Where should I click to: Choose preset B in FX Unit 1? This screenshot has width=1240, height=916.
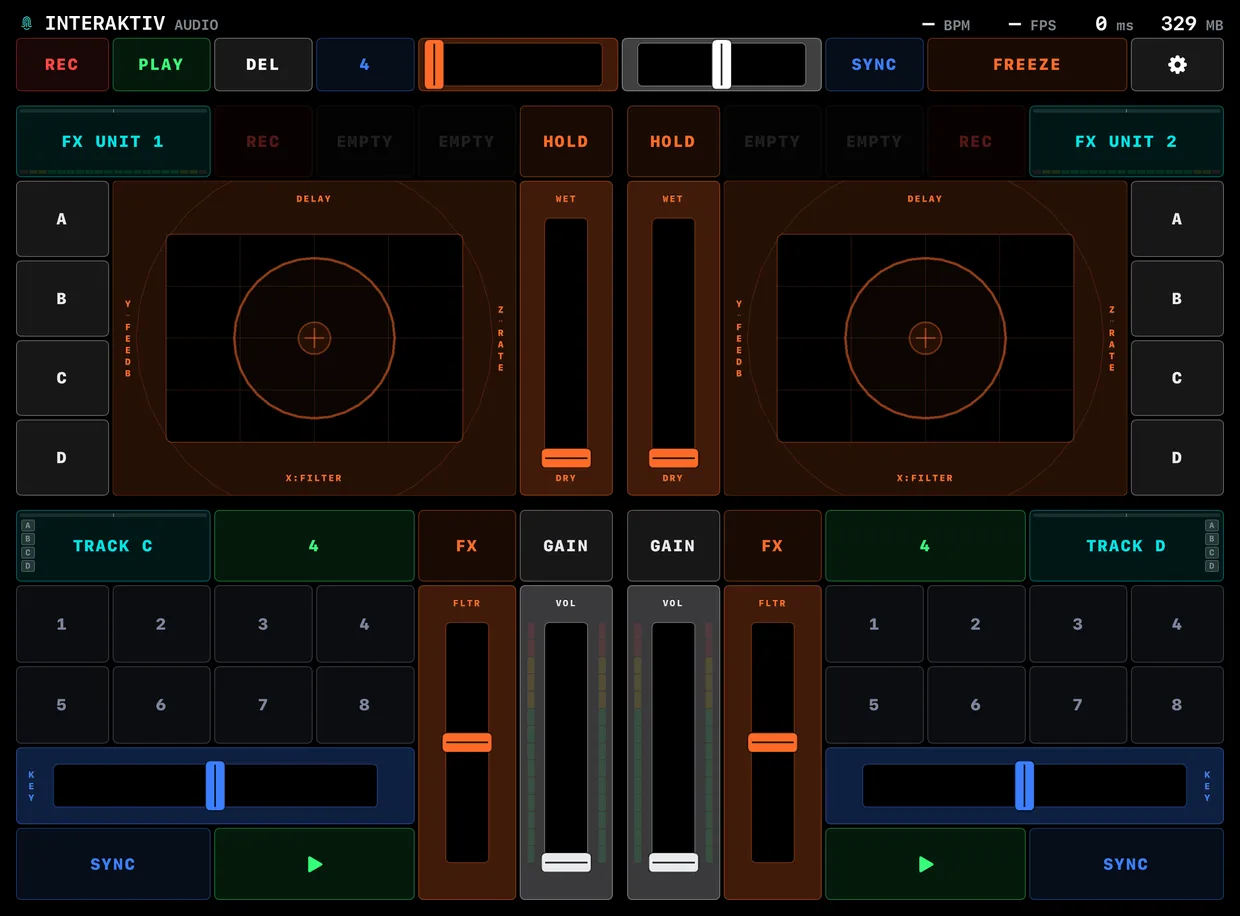pos(62,299)
